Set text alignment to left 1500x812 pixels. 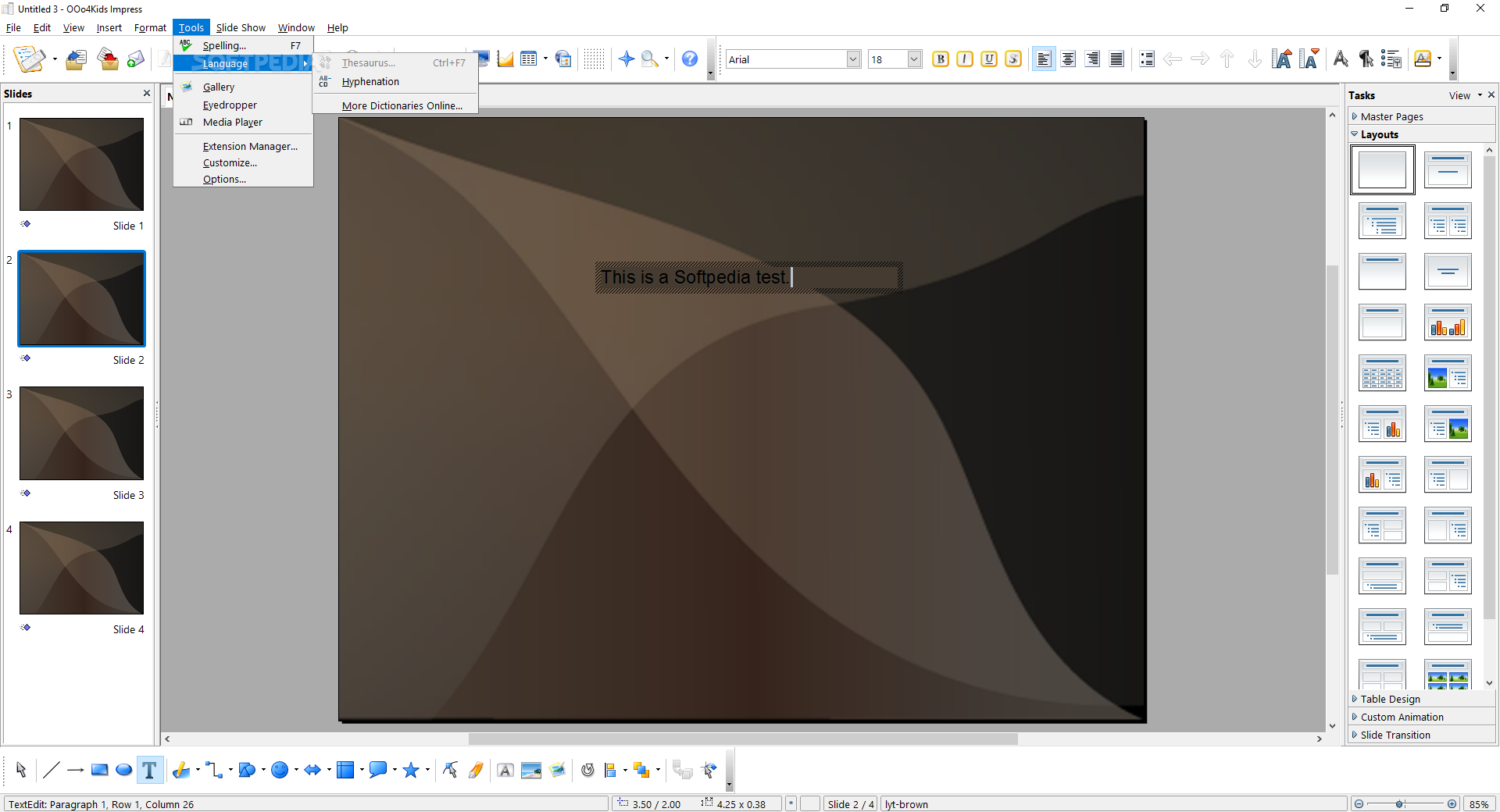click(1044, 59)
